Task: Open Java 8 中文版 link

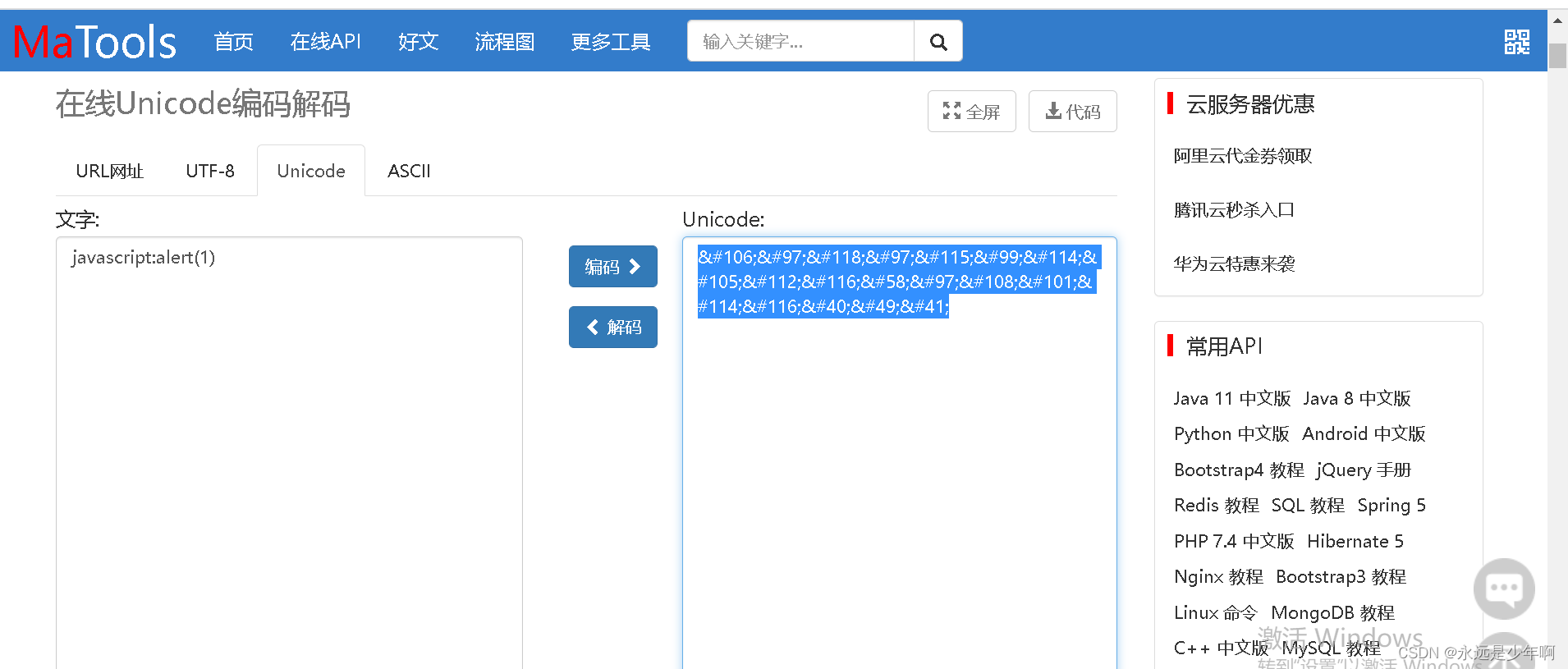Action: 1357,398
